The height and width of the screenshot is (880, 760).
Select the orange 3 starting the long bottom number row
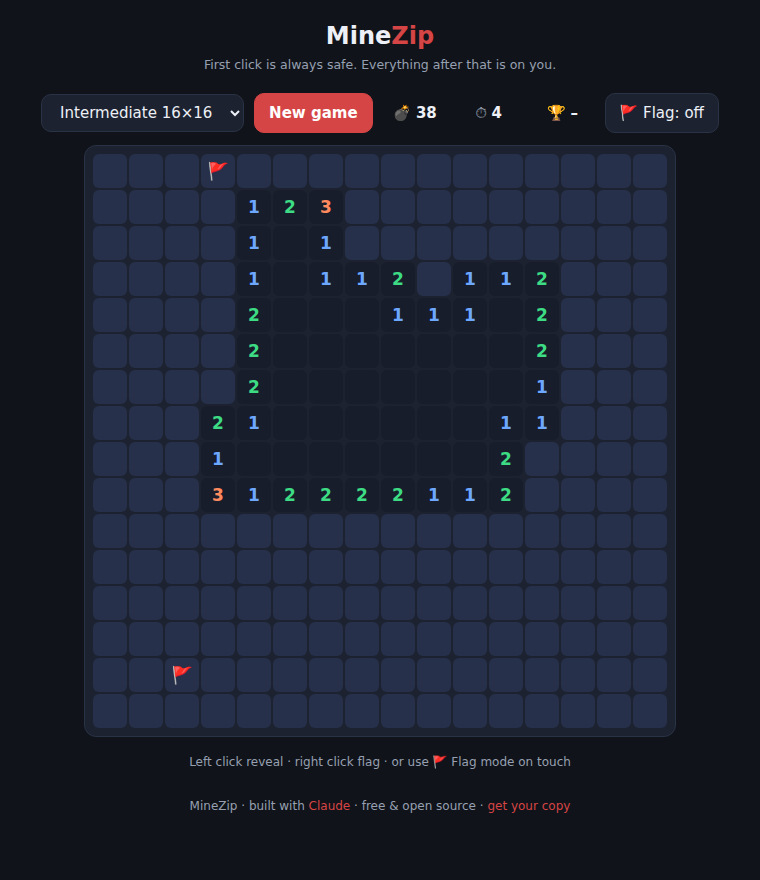(218, 495)
